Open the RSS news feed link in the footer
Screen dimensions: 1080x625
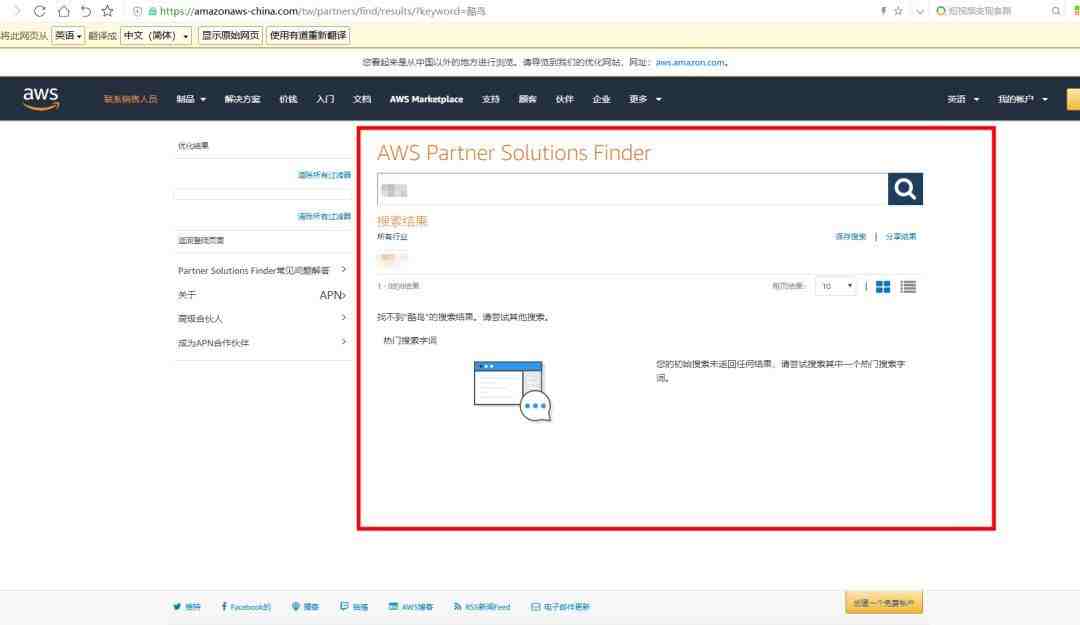(x=482, y=607)
